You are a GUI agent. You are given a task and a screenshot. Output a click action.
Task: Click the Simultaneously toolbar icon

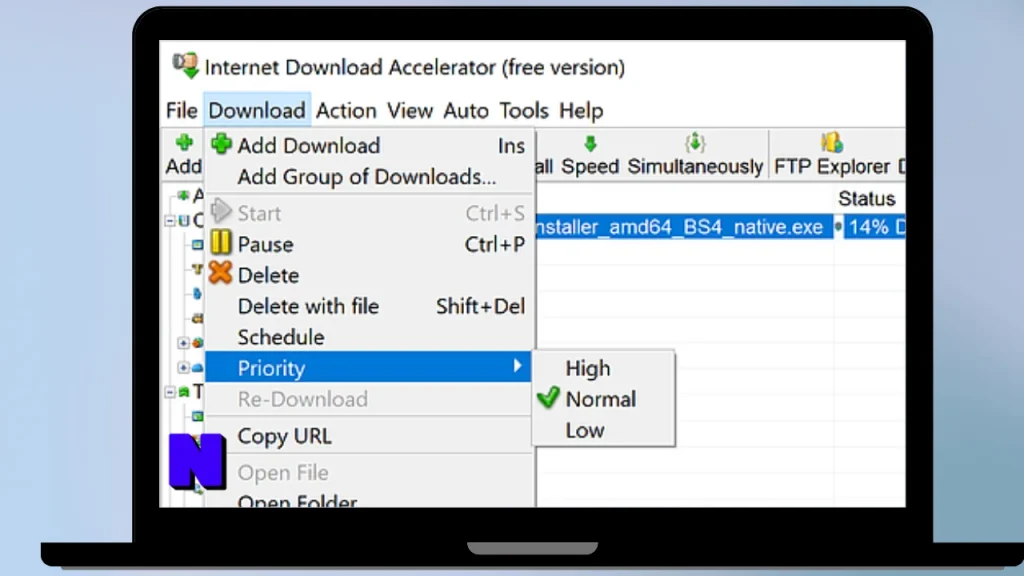coord(695,143)
